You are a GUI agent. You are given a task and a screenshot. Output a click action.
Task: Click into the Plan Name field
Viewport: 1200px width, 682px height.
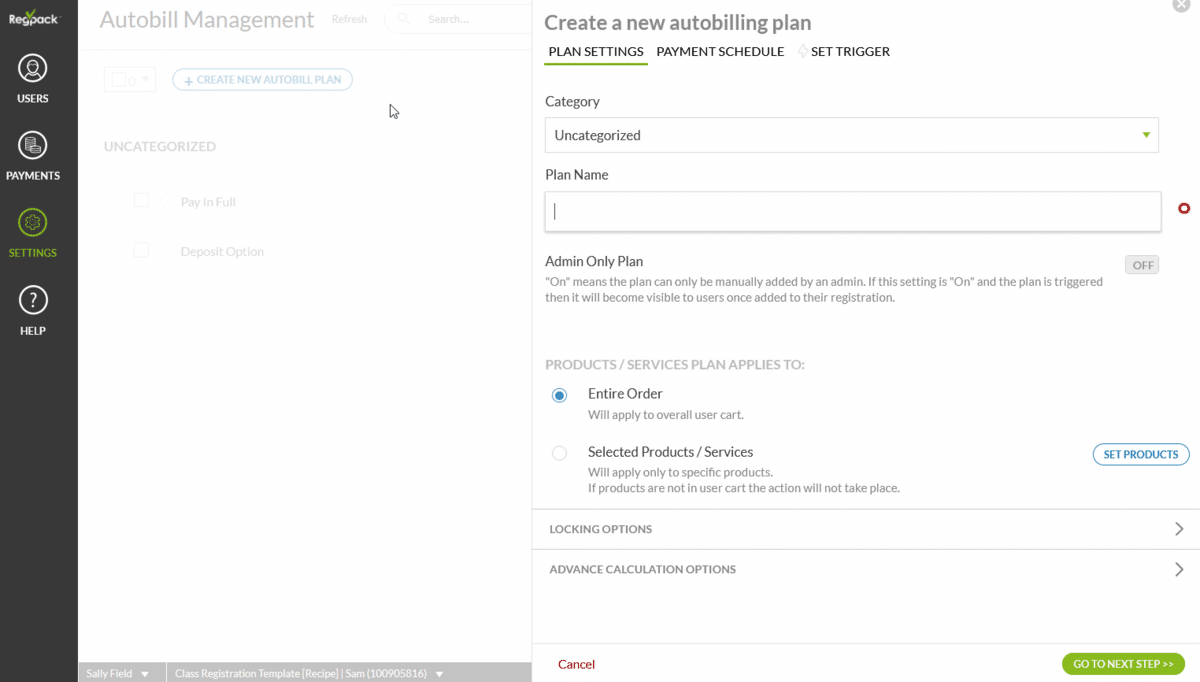852,212
